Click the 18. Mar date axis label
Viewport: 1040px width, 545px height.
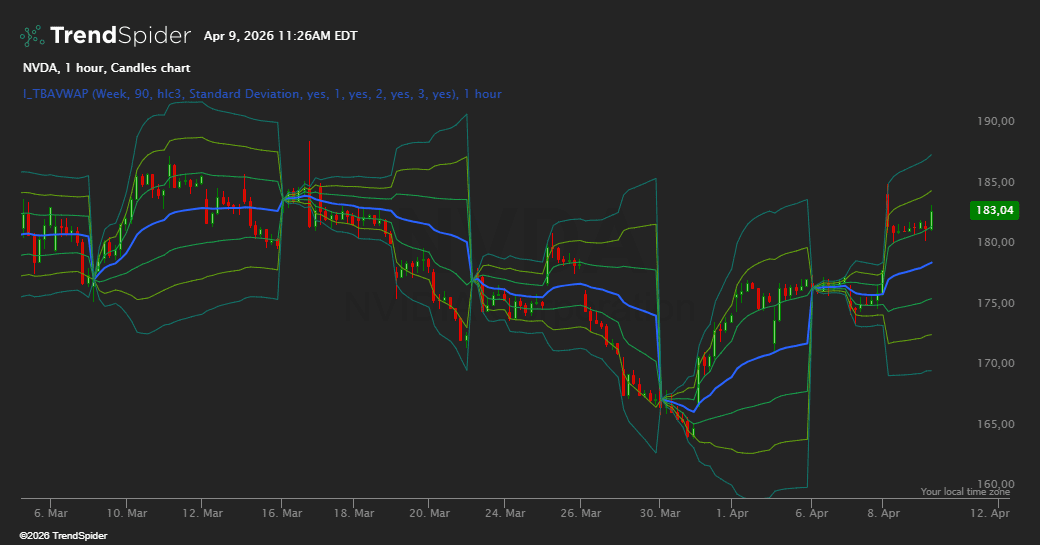tap(354, 513)
